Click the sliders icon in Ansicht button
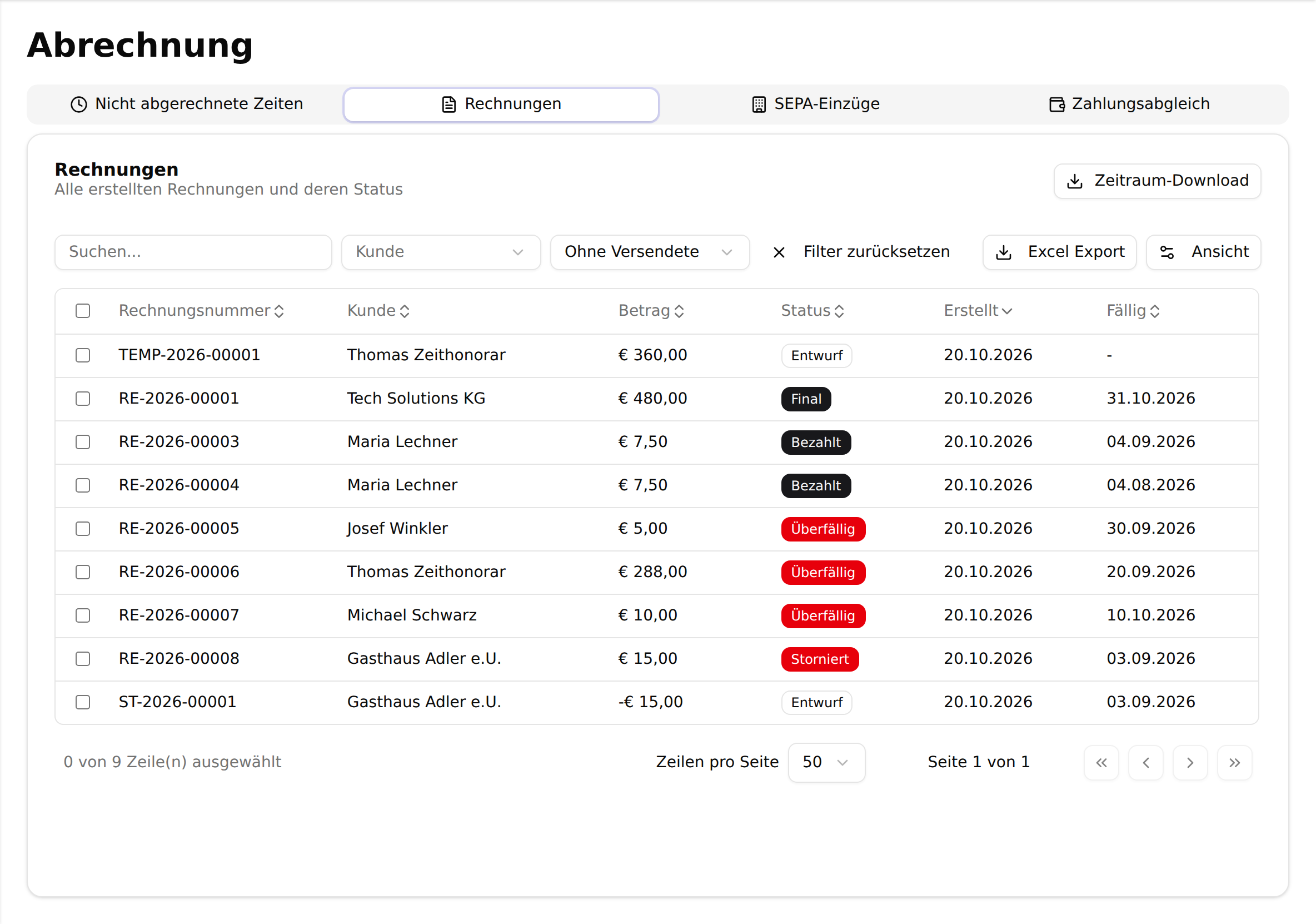 point(1167,252)
